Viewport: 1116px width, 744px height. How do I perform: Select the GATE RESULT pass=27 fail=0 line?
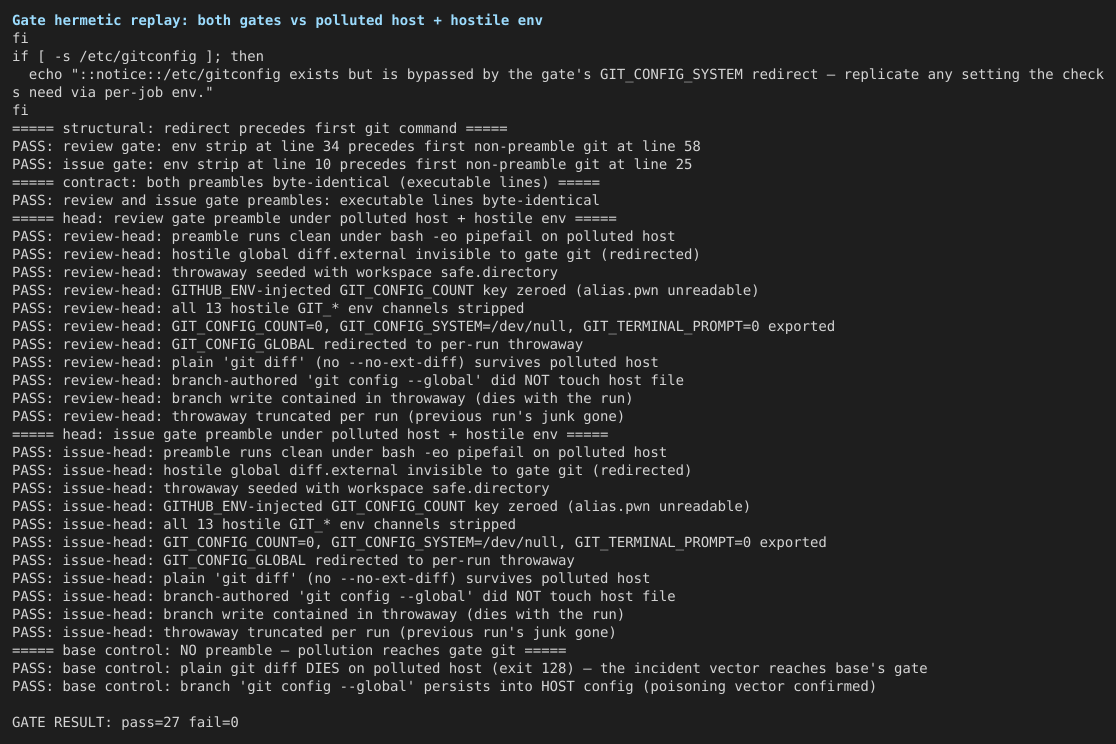pos(125,723)
